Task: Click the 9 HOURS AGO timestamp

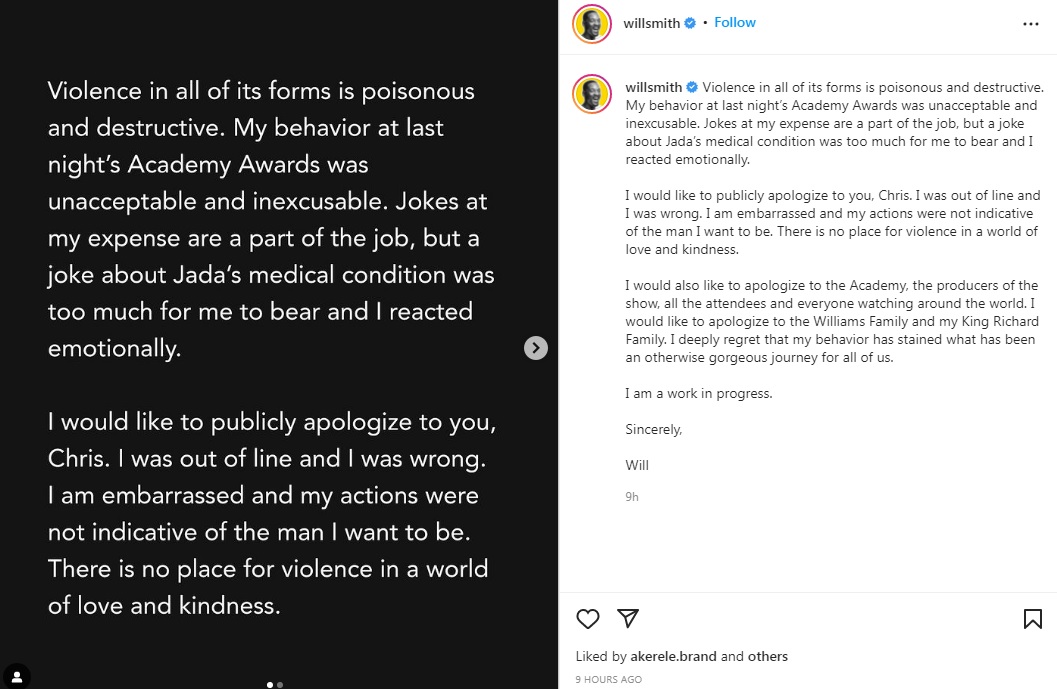Action: [x=609, y=680]
